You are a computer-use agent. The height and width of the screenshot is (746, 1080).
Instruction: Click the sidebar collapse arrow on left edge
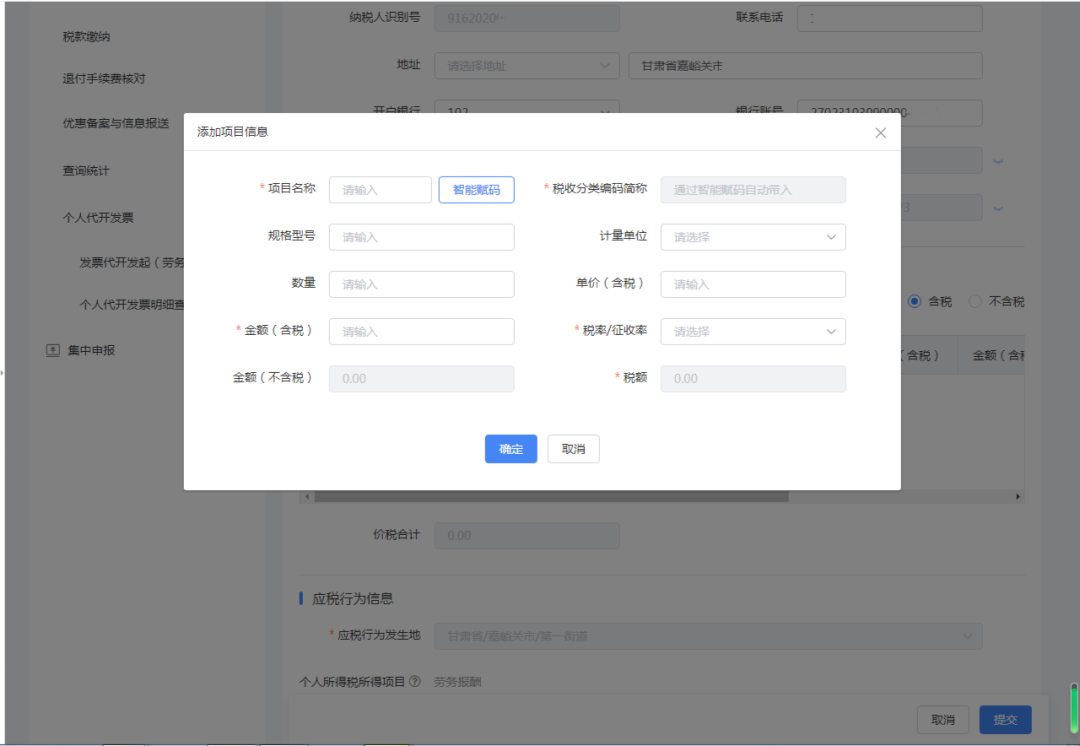(4, 372)
